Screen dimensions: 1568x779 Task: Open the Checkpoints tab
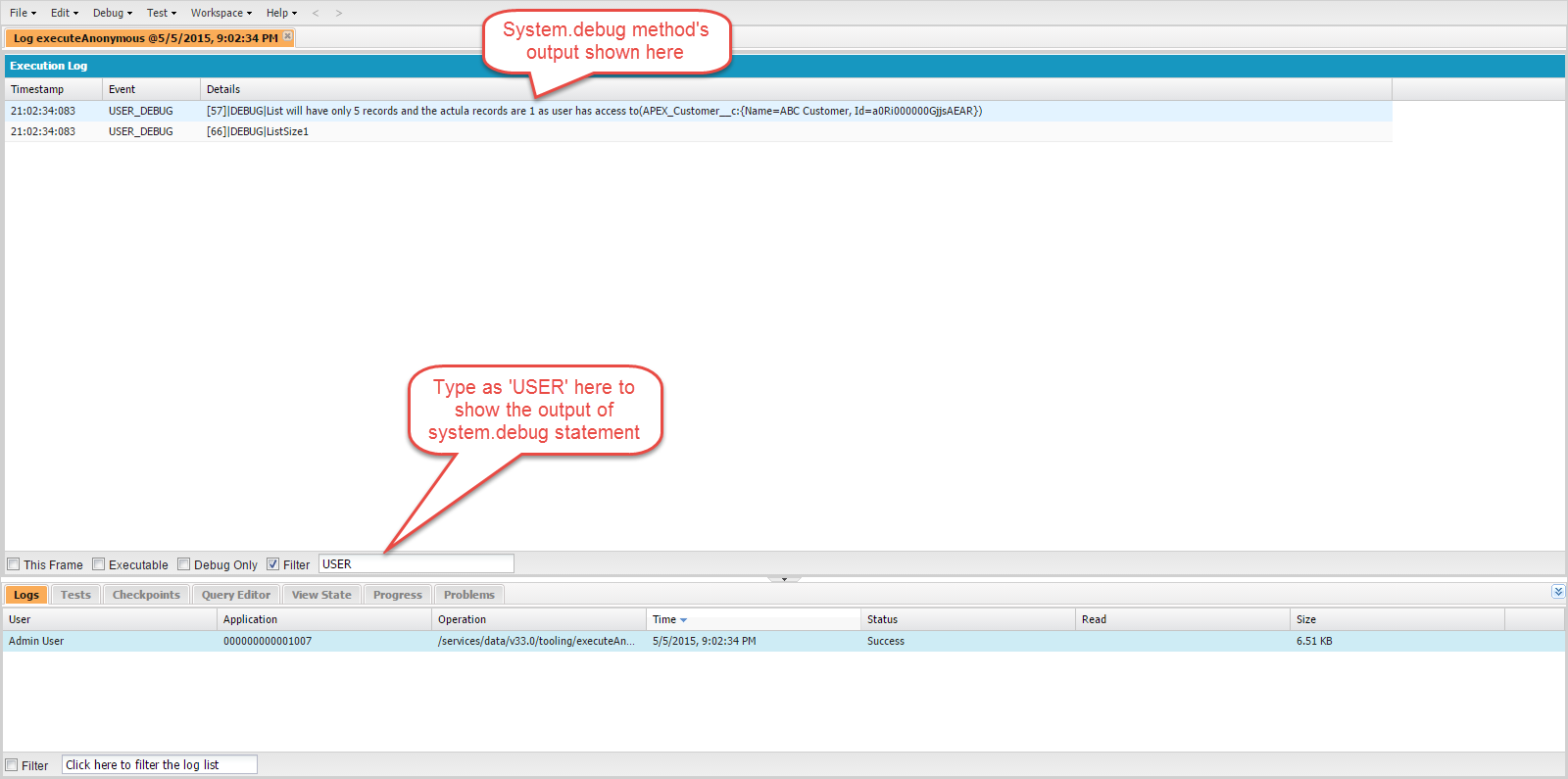[146, 595]
